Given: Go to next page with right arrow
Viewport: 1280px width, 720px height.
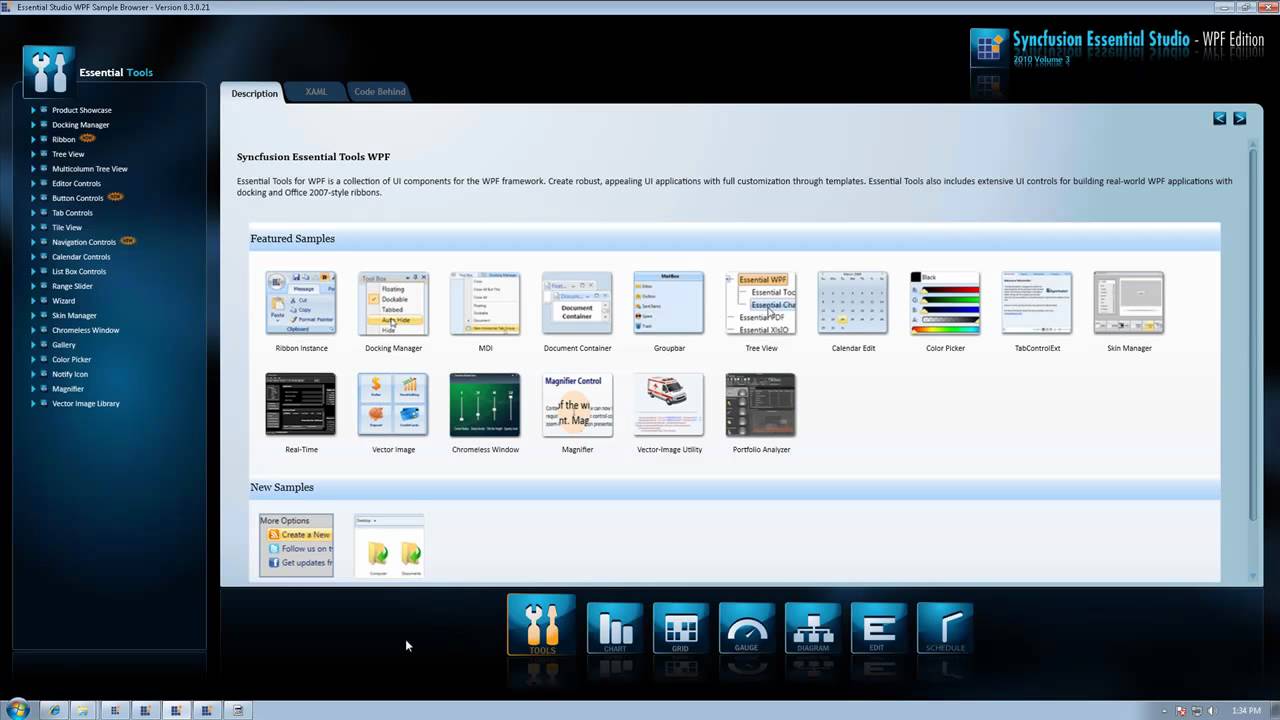Looking at the screenshot, I should [x=1239, y=118].
